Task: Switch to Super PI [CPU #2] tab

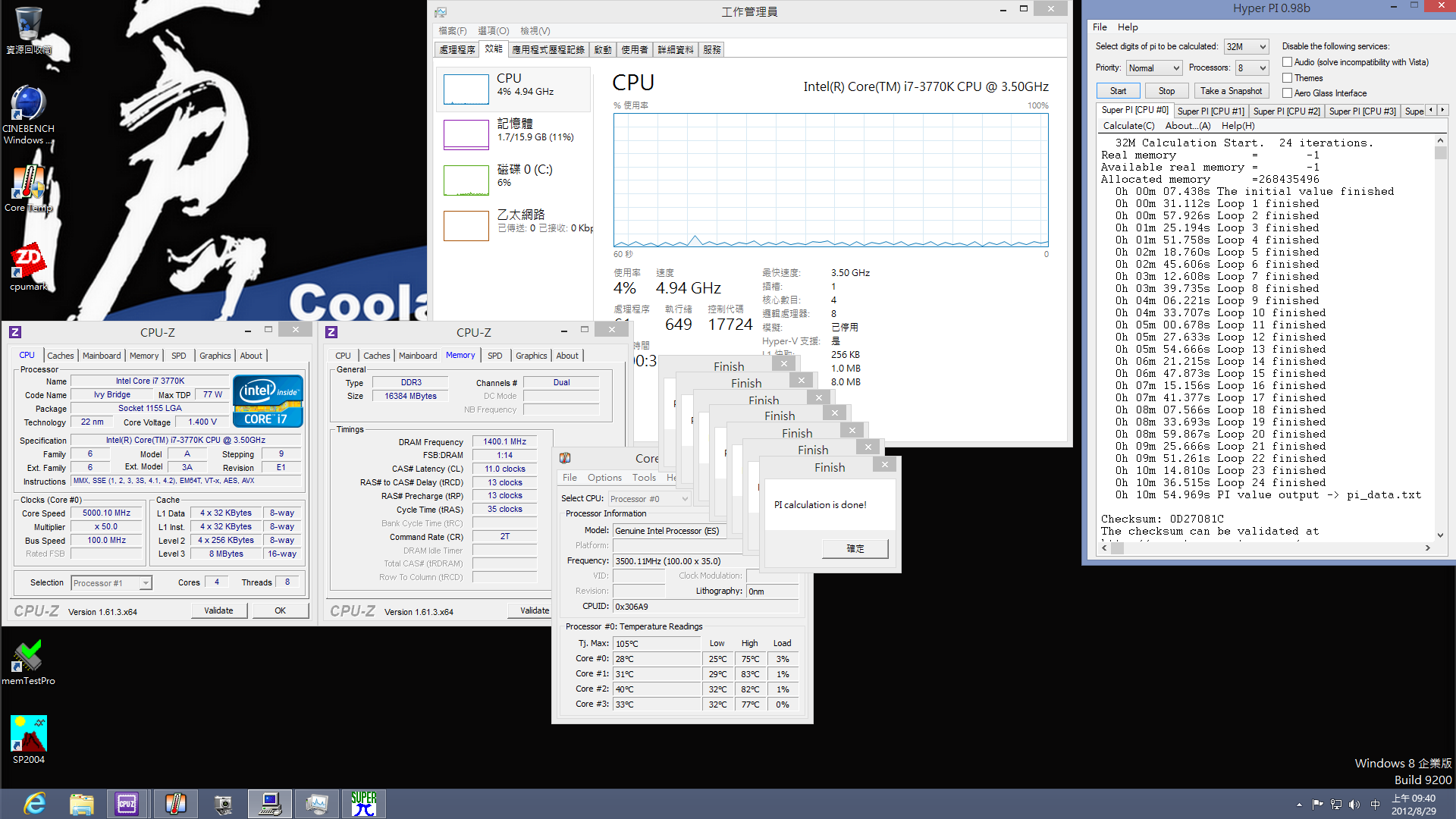Action: tap(1286, 111)
